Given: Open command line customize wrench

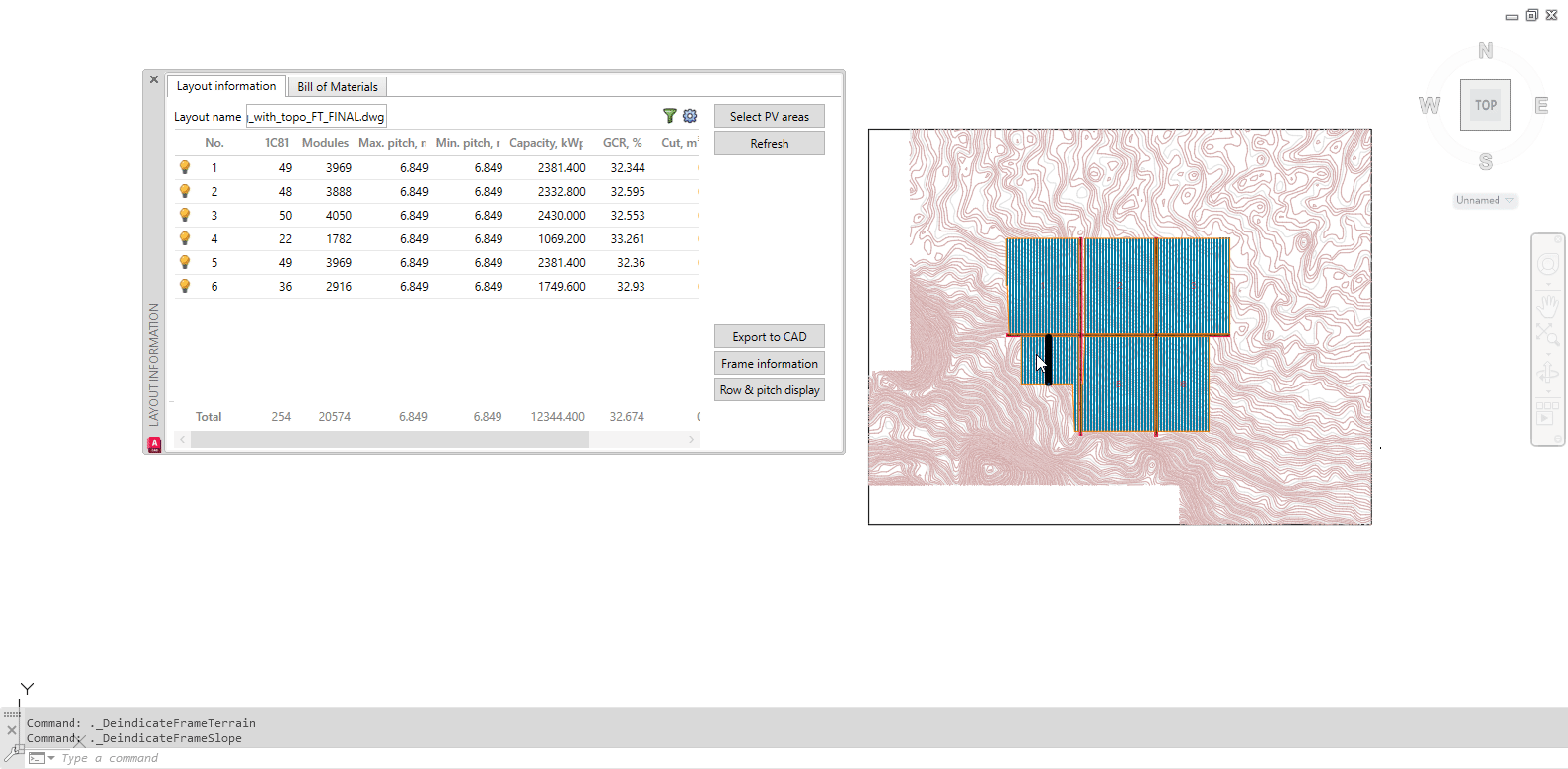Looking at the screenshot, I should (x=13, y=753).
